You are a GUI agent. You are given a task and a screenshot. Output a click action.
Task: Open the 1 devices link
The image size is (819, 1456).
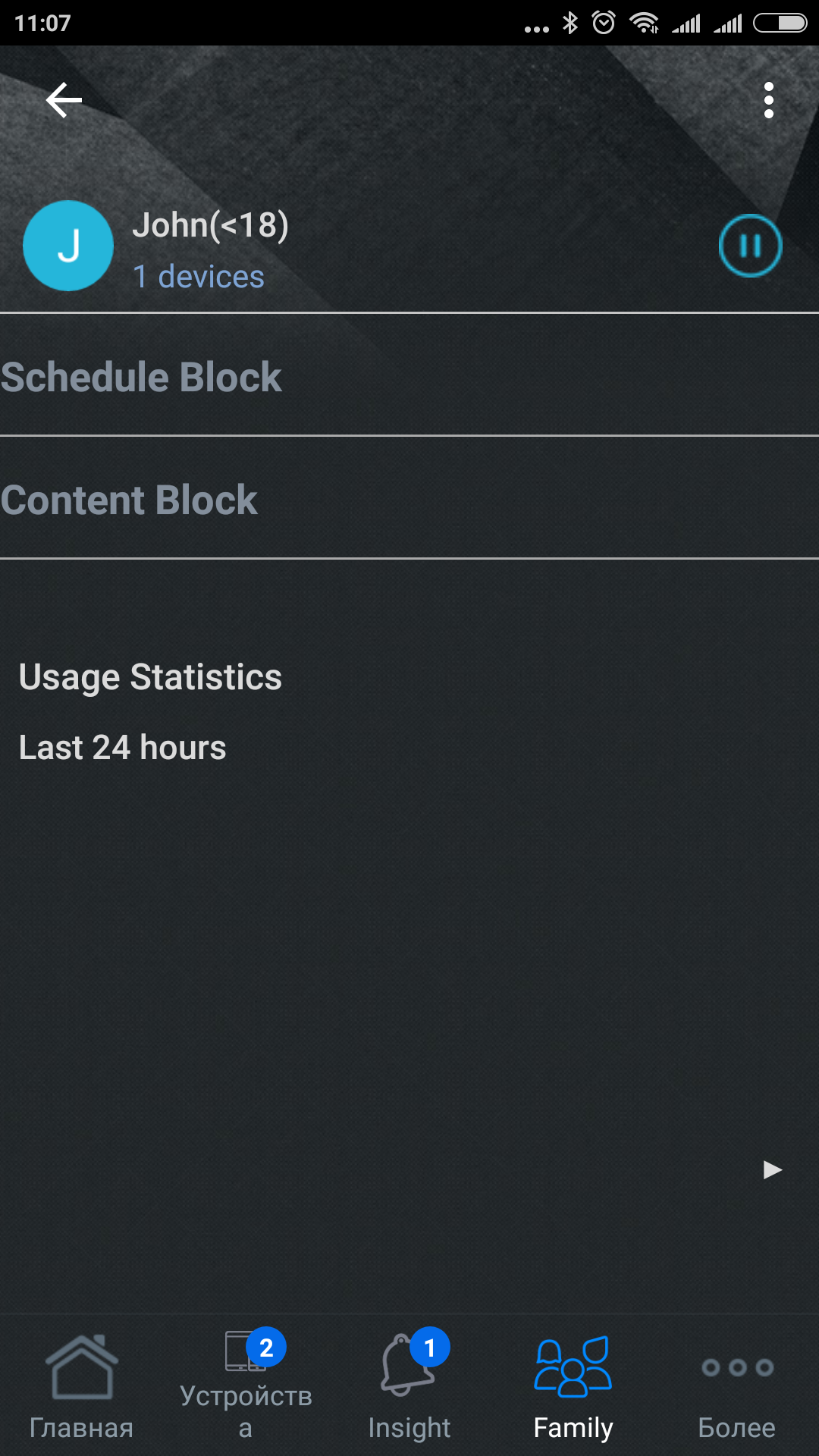pyautogui.click(x=199, y=277)
